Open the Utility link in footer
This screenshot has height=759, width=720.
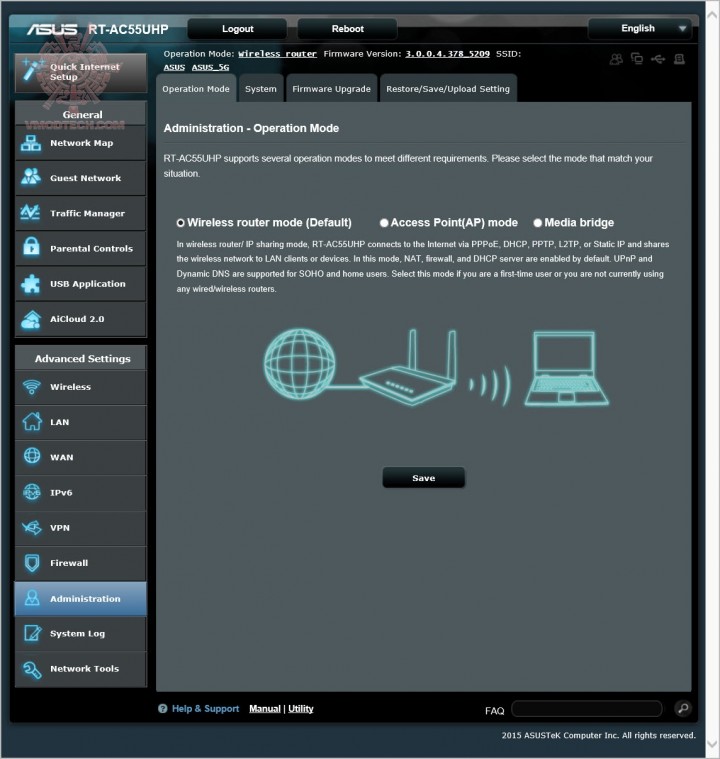(x=301, y=709)
